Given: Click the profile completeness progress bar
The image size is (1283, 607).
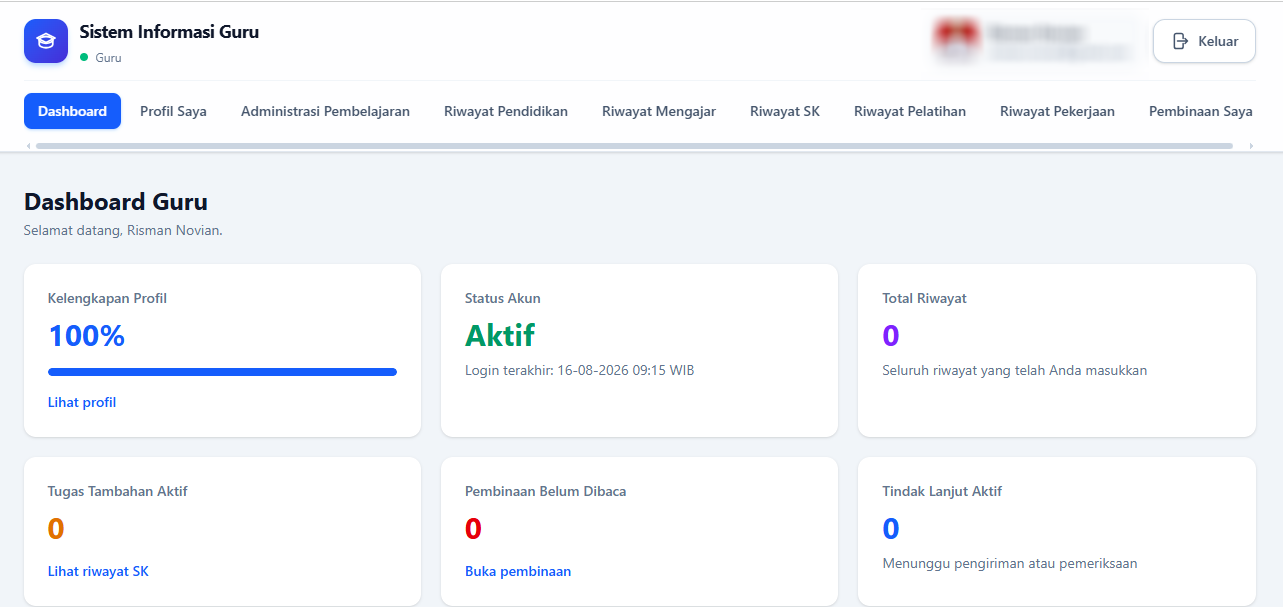Looking at the screenshot, I should coord(222,372).
